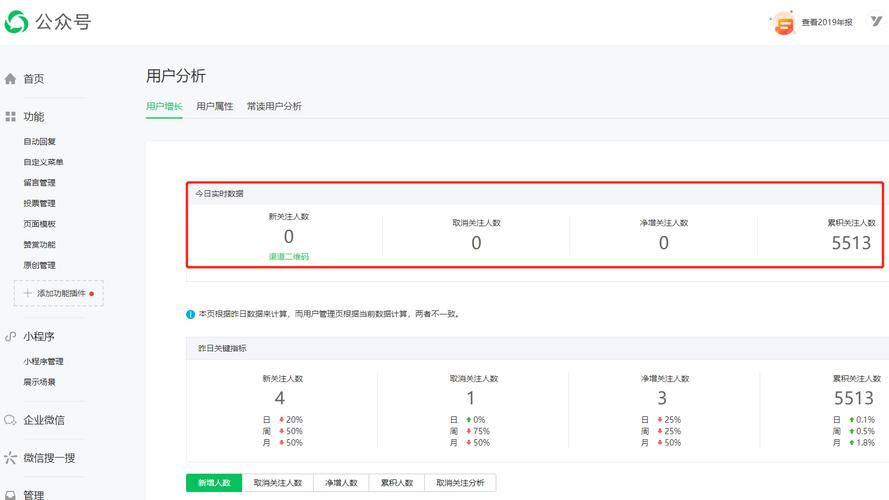The height and width of the screenshot is (500, 889).
Task: Open 投票管理 in the sidebar
Action: 40,203
